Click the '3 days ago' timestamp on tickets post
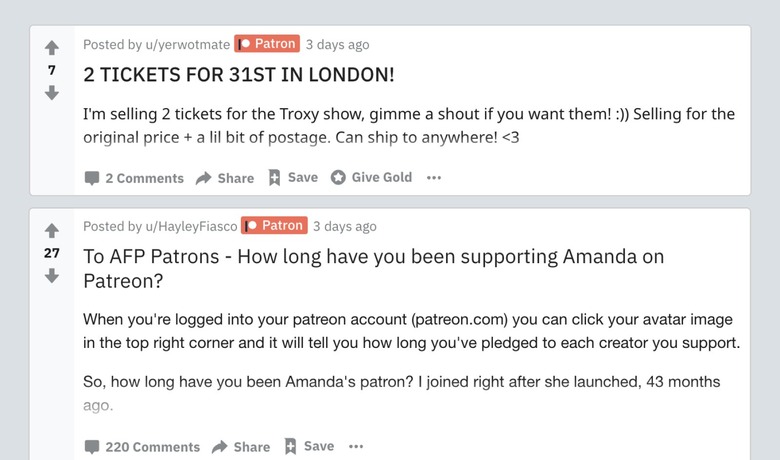The height and width of the screenshot is (460, 780). pyautogui.click(x=337, y=44)
